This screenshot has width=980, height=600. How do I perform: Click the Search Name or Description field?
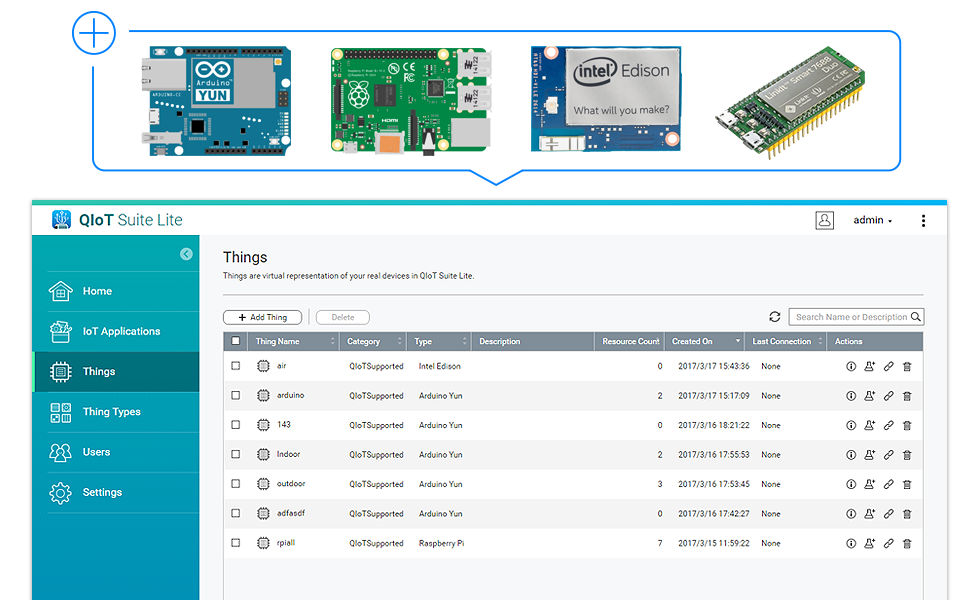pos(850,317)
